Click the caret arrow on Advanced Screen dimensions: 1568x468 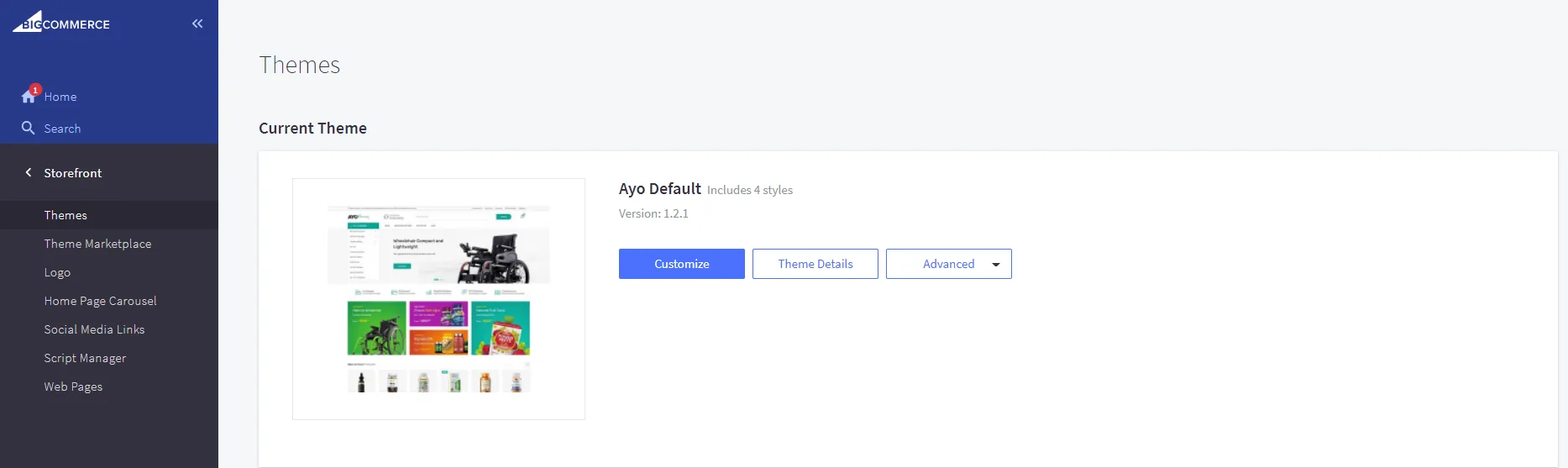click(996, 265)
